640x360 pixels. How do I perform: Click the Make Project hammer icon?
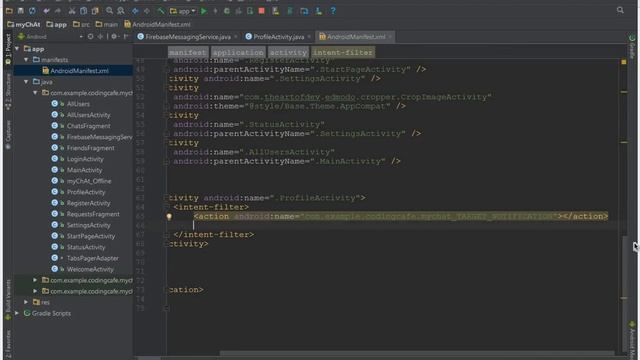(x=161, y=11)
